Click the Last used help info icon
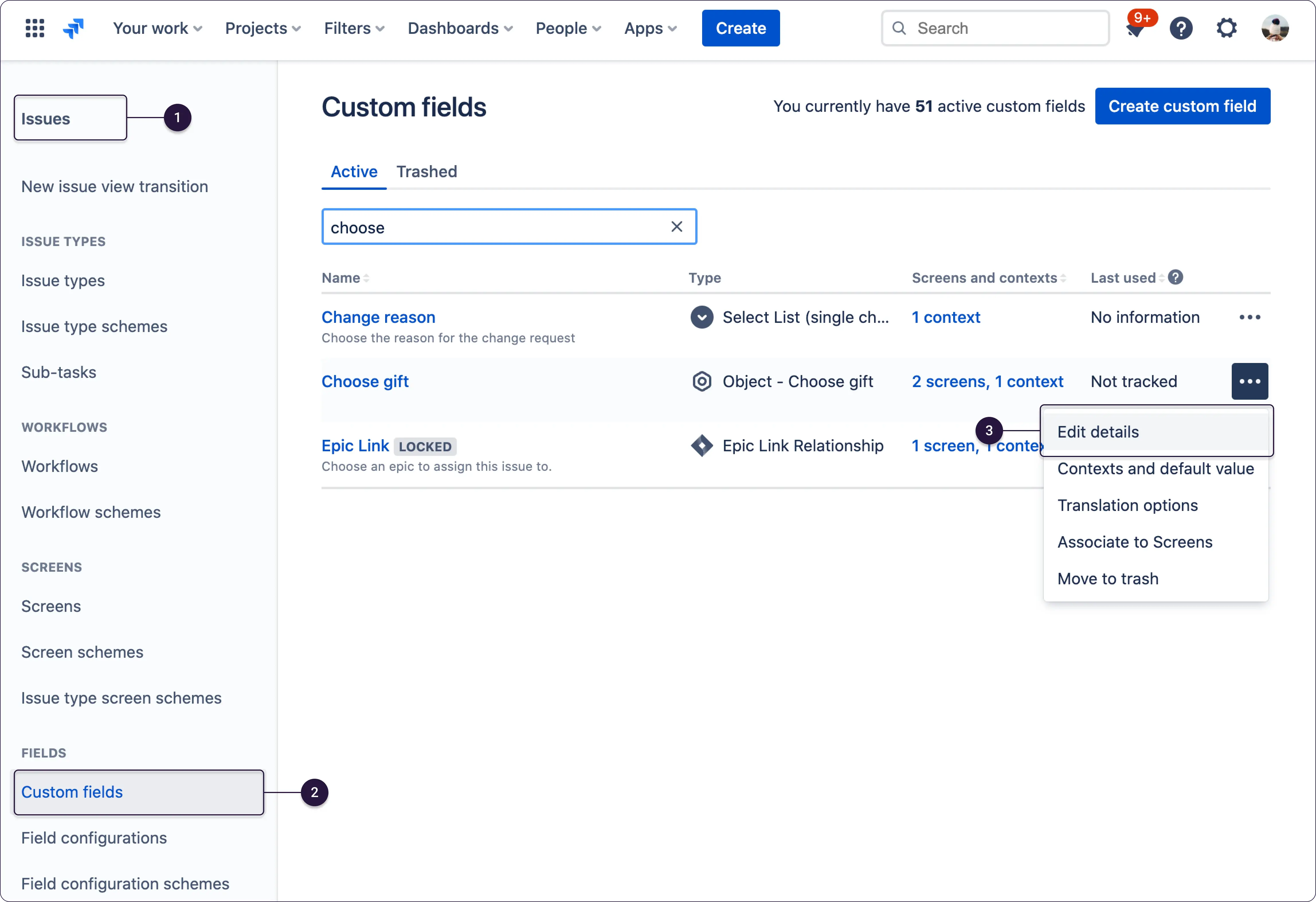 point(1176,277)
